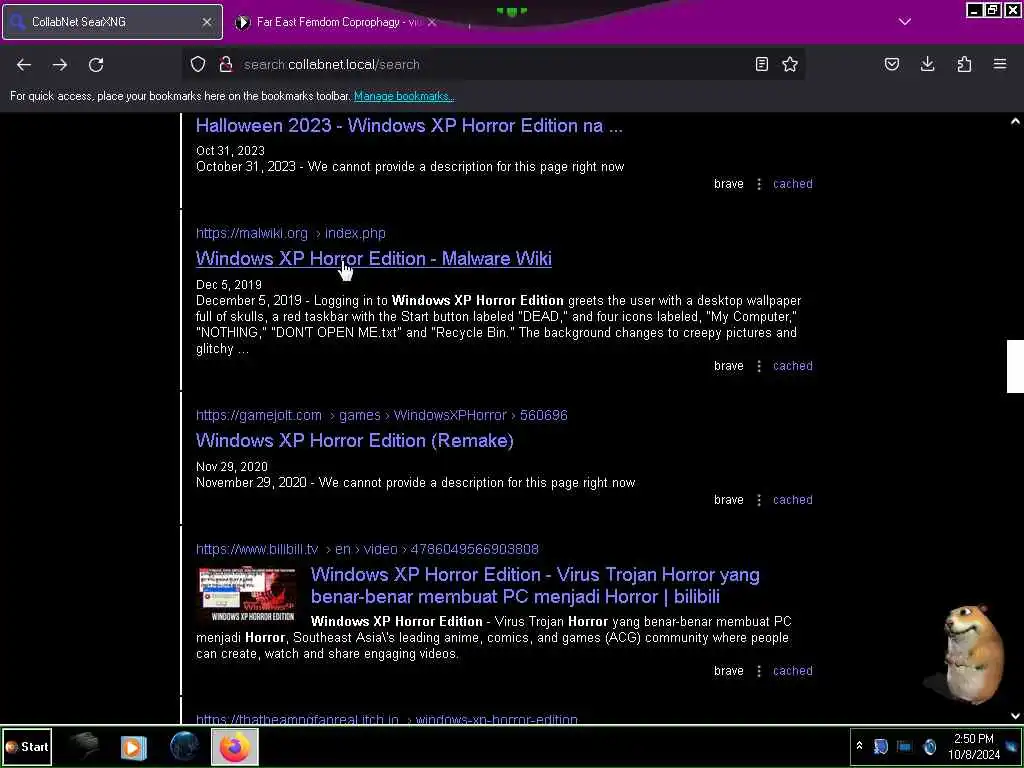Open the shield tracking protection icon
This screenshot has height=768, width=1024.
[198, 64]
